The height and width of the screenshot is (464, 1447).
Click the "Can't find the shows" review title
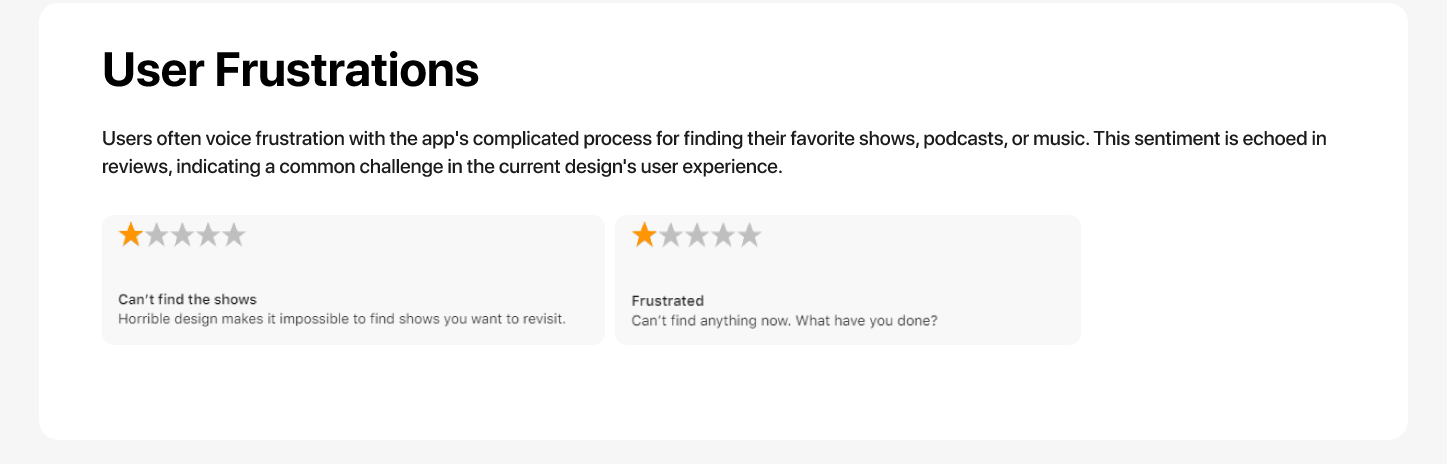click(187, 299)
